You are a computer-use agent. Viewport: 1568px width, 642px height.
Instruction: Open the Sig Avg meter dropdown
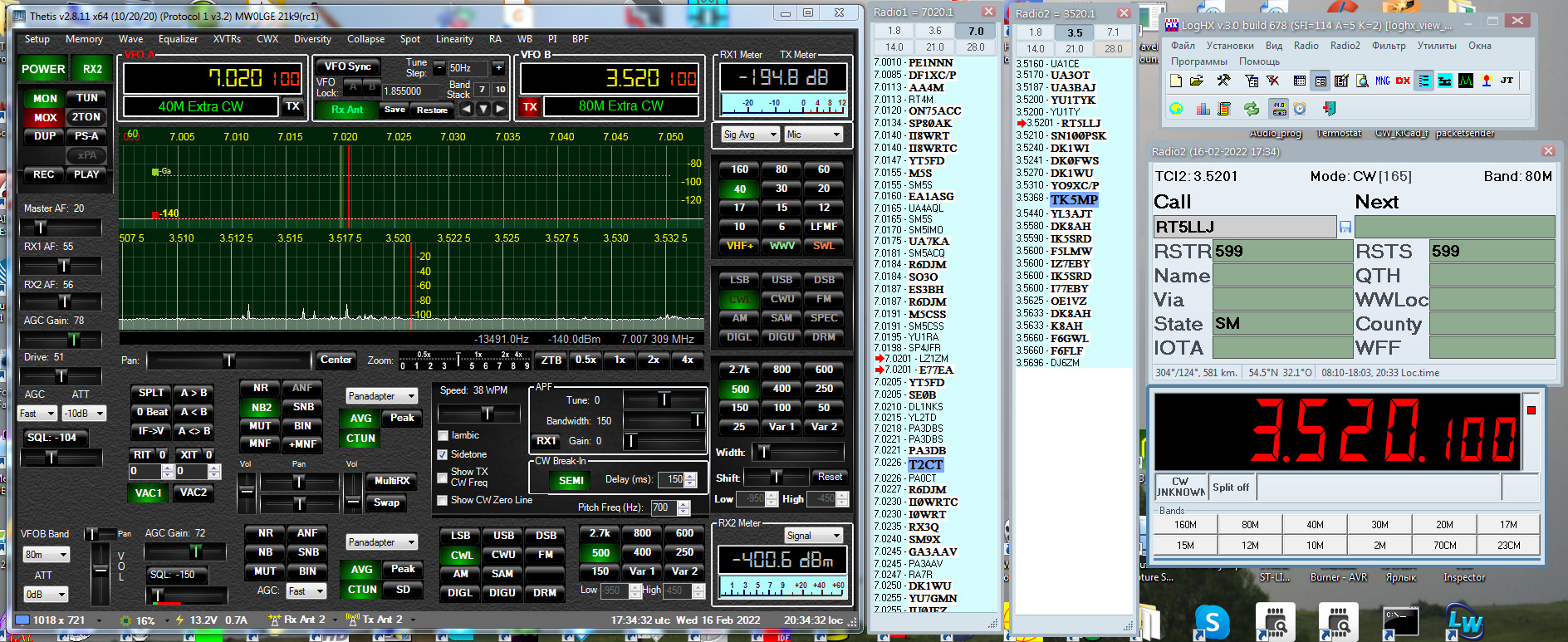[750, 135]
